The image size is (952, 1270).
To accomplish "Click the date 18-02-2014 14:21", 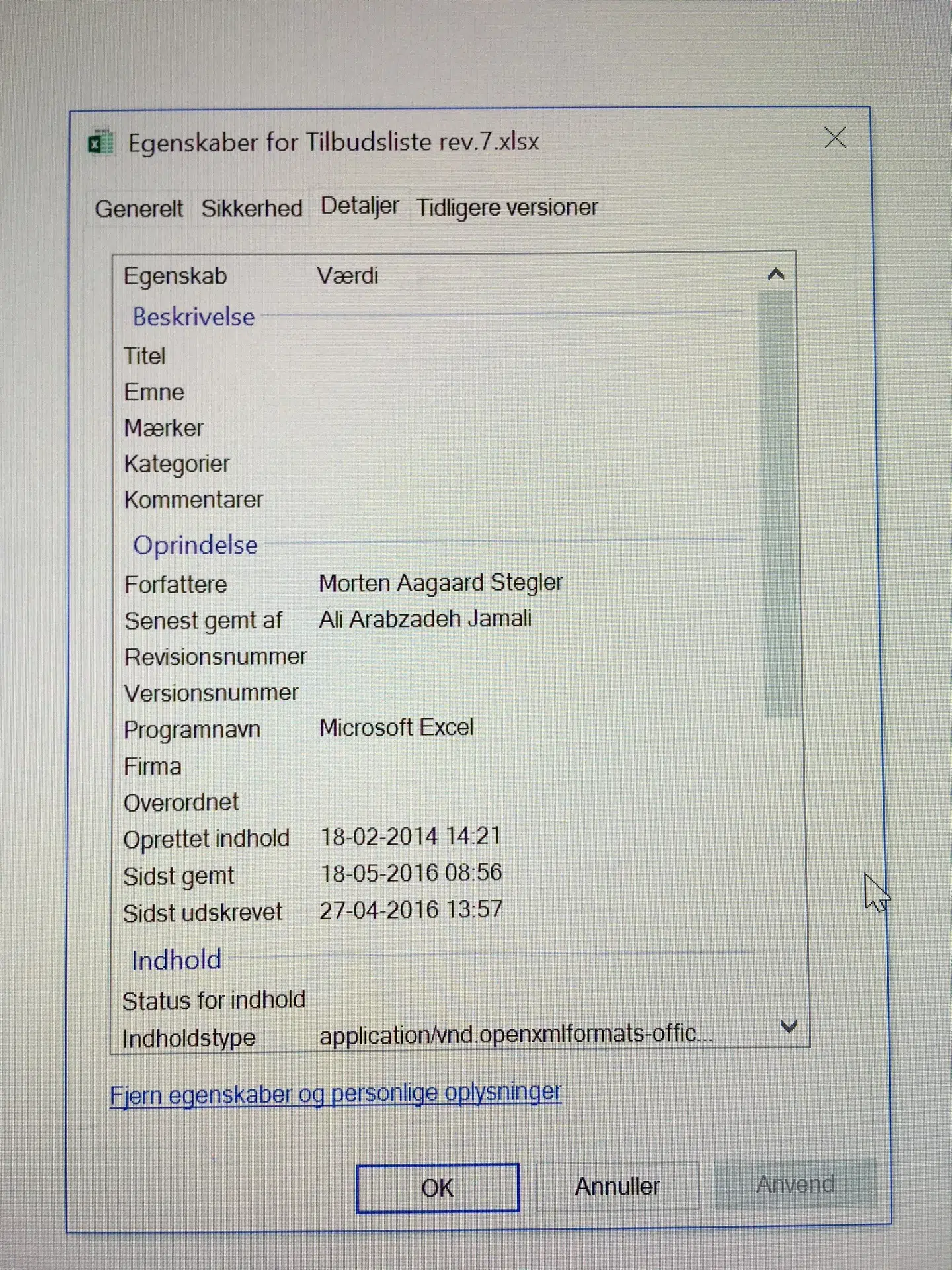I will click(x=411, y=837).
